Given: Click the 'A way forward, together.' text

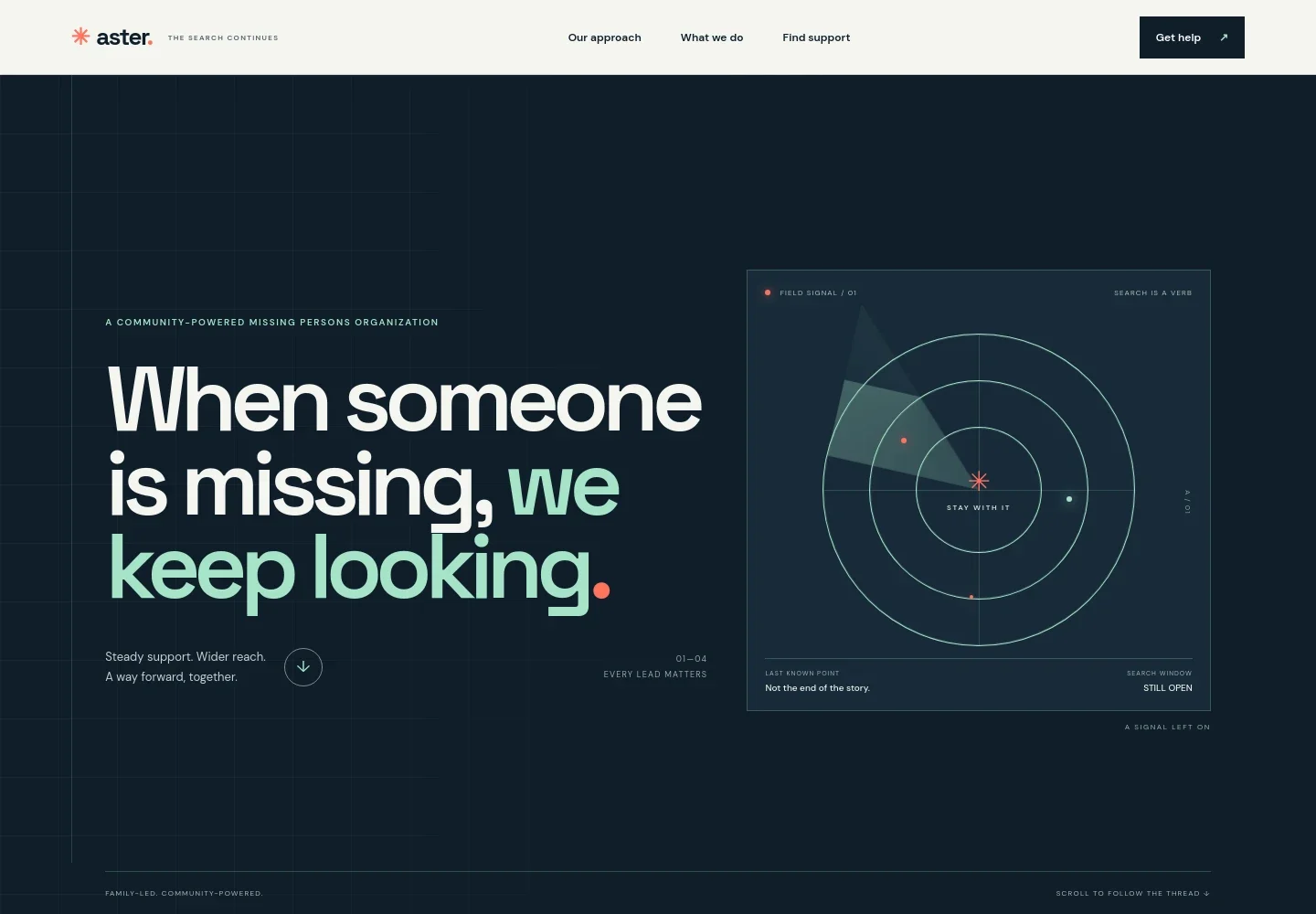Looking at the screenshot, I should tap(171, 676).
